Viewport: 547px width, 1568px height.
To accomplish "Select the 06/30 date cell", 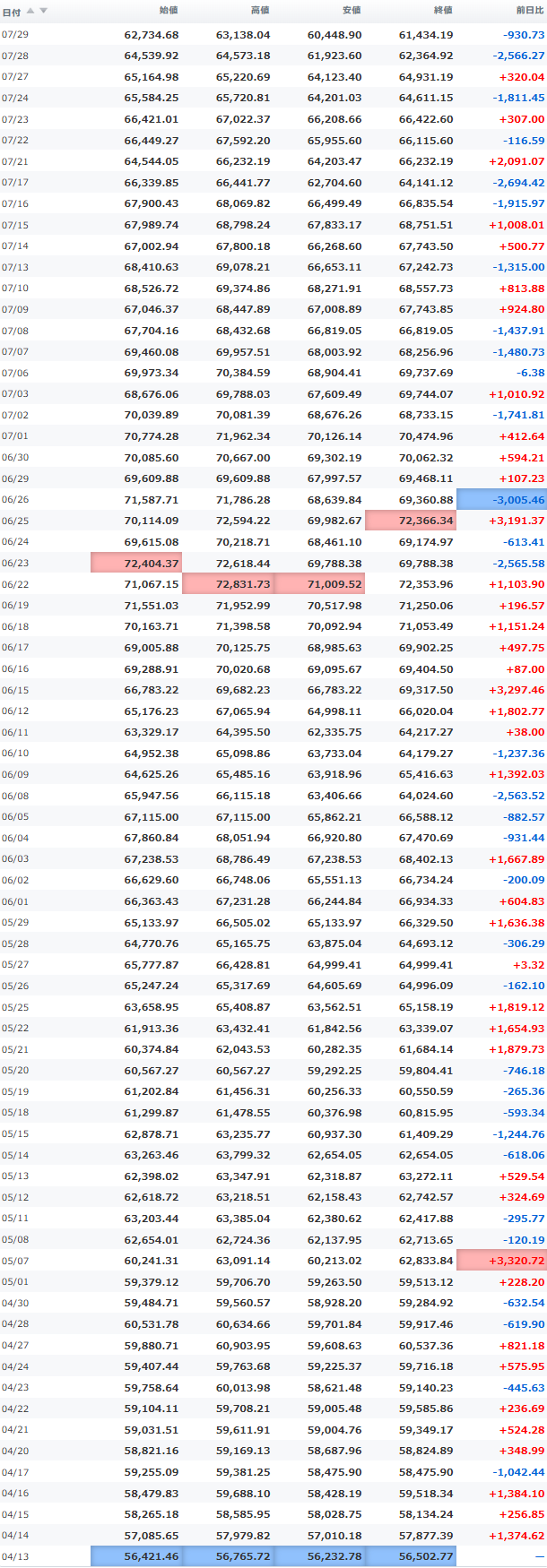I will [15, 458].
